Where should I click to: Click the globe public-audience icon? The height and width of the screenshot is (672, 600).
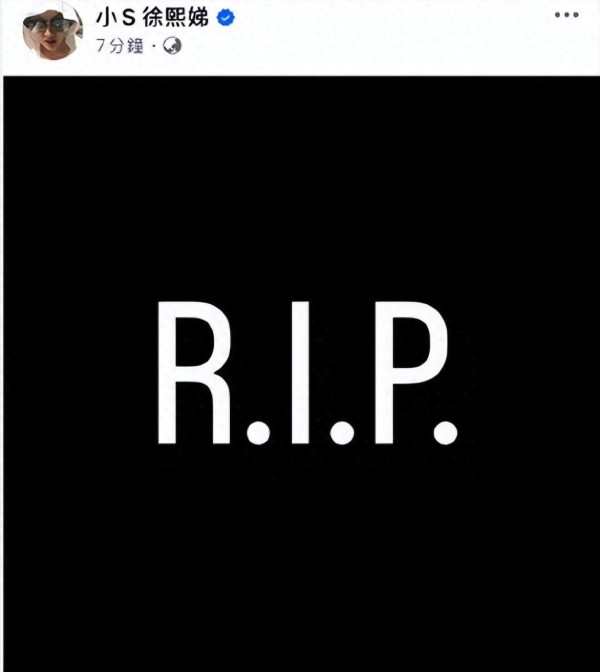[x=172, y=45]
